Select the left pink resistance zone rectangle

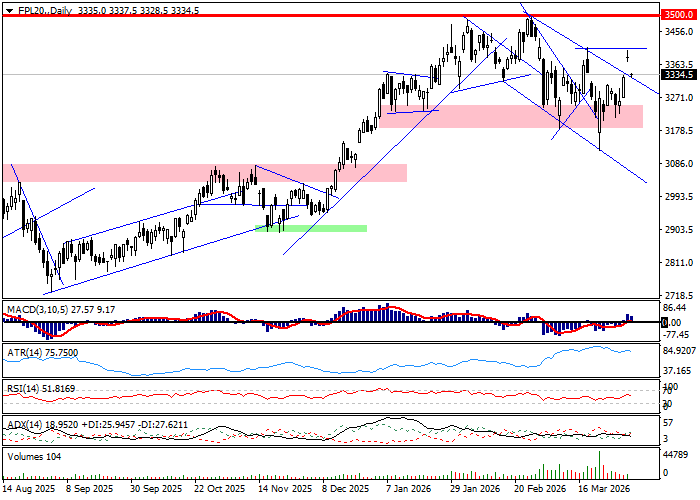205,173
